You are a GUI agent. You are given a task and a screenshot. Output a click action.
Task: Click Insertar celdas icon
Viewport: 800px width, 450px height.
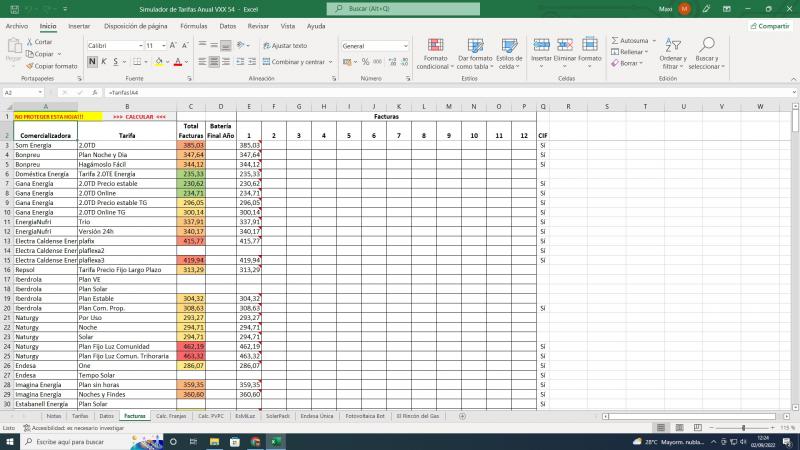point(541,46)
